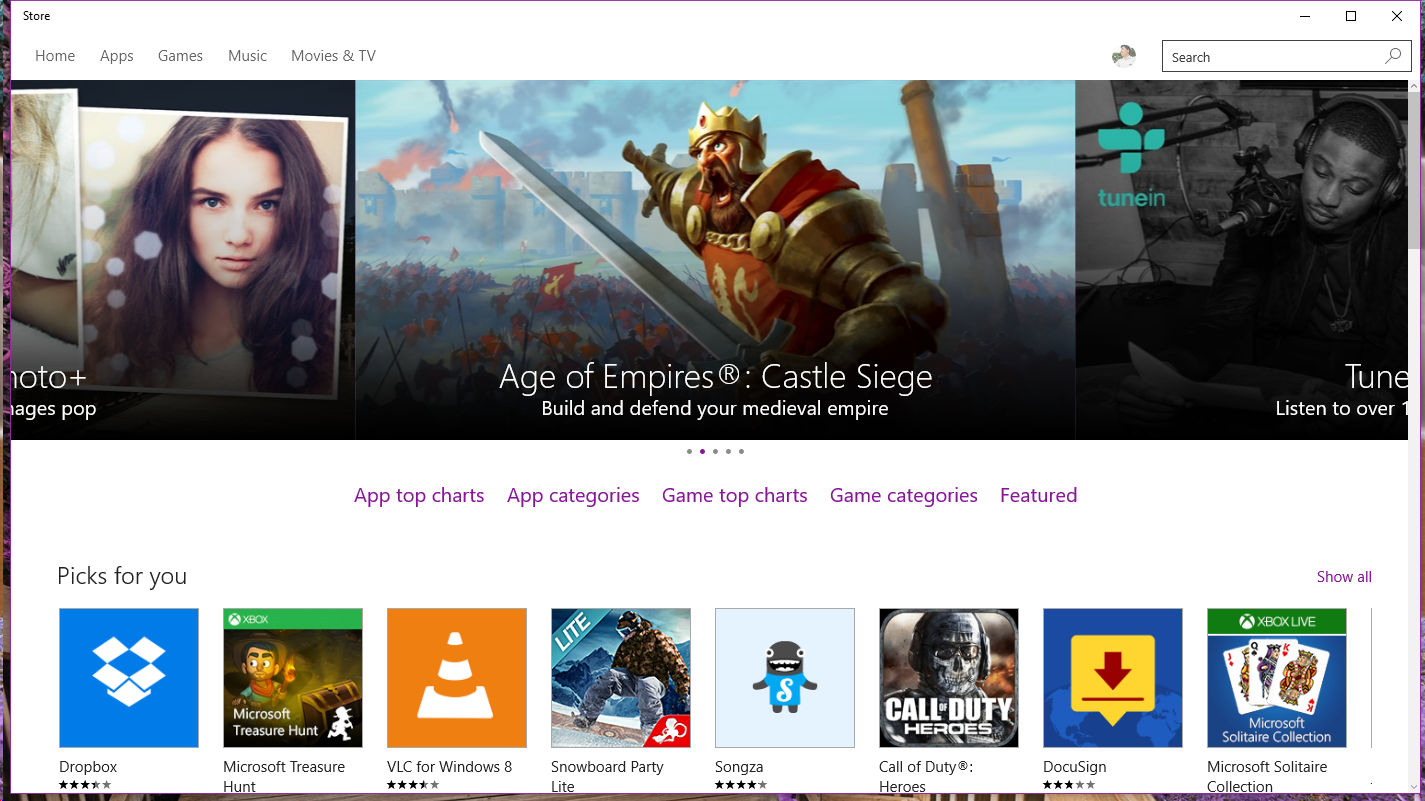Open Game categories link
Viewport: 1425px width, 801px height.
(x=904, y=495)
